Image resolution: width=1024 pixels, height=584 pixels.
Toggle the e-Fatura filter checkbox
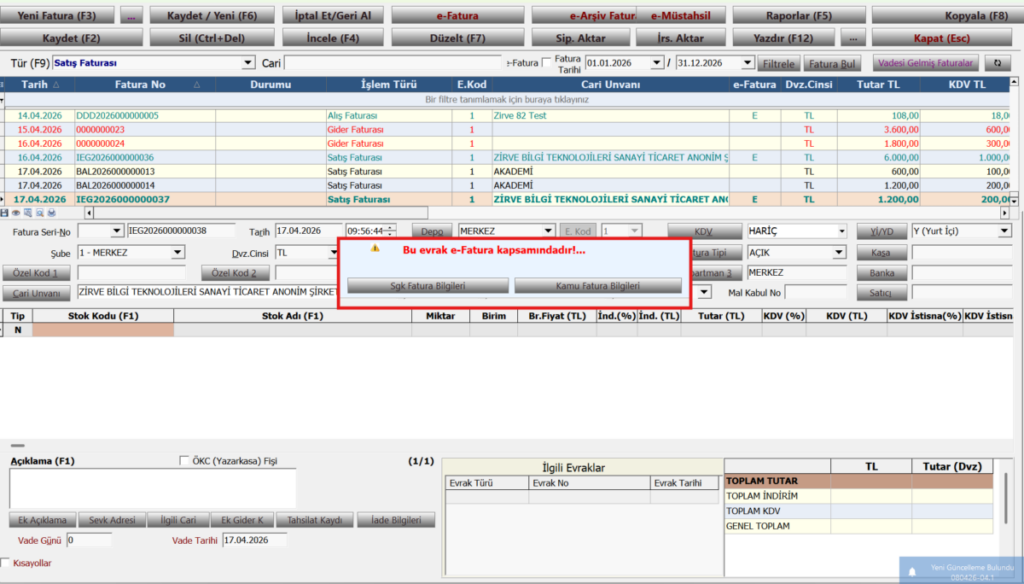(547, 63)
